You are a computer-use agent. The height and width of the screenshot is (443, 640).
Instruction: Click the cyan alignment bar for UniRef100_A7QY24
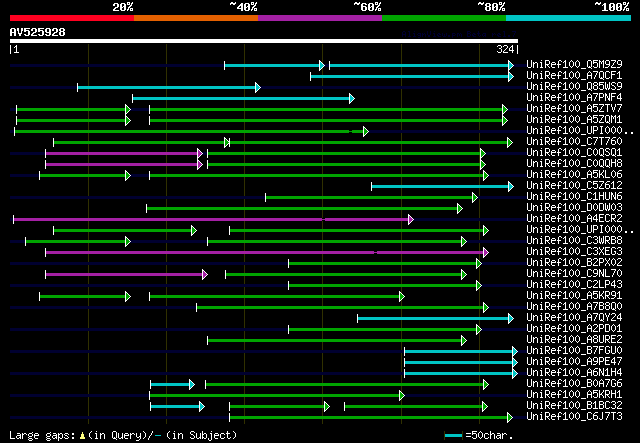(x=436, y=318)
